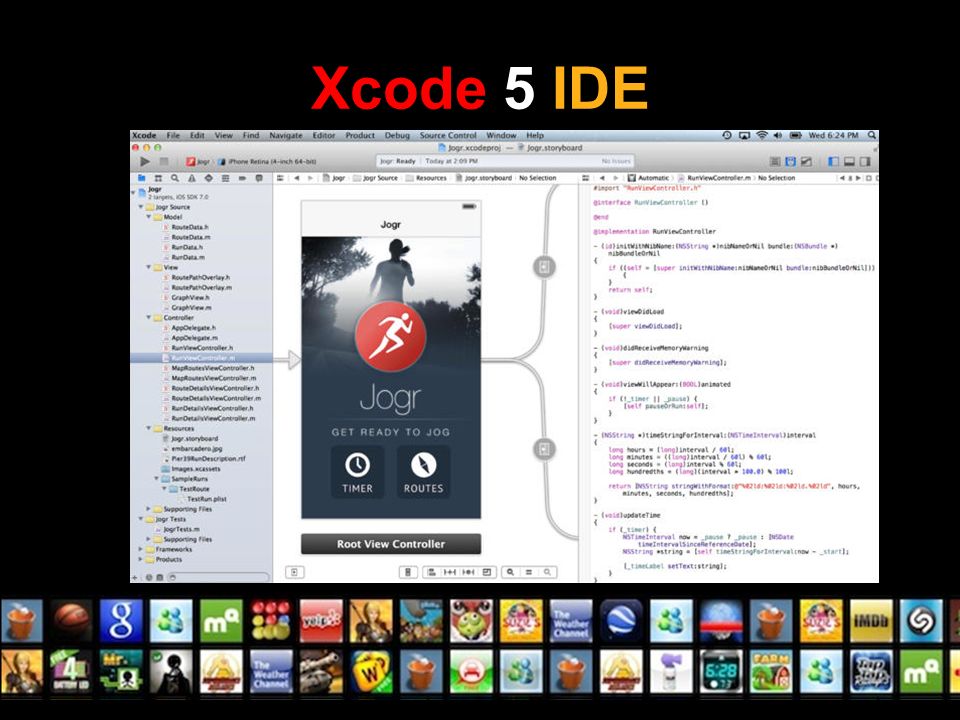Click the zoom-in magnifier on storyboard canvas

[x=547, y=572]
